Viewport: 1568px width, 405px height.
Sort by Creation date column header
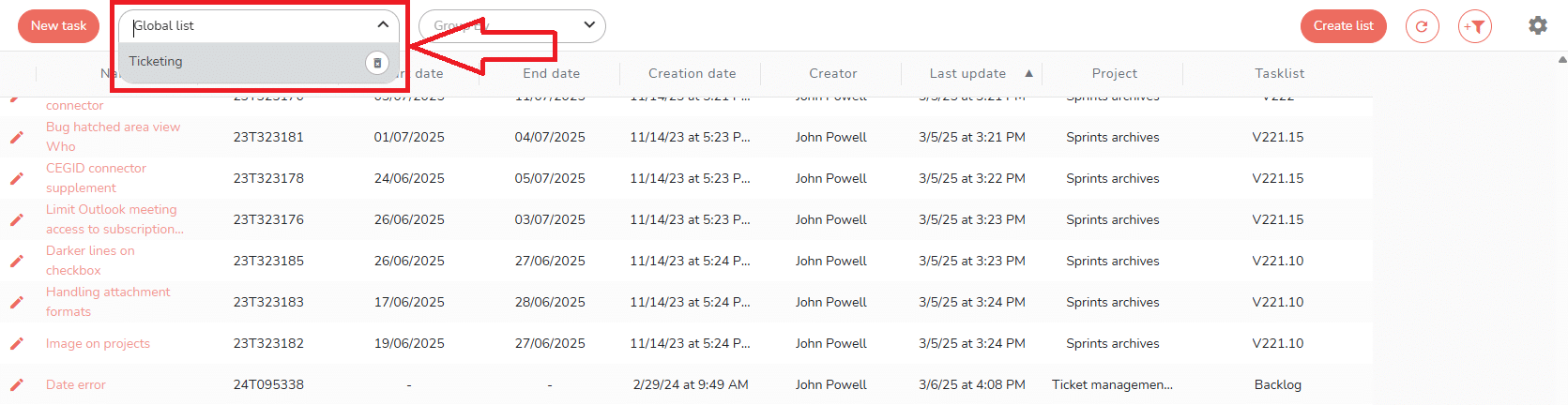pyautogui.click(x=692, y=73)
